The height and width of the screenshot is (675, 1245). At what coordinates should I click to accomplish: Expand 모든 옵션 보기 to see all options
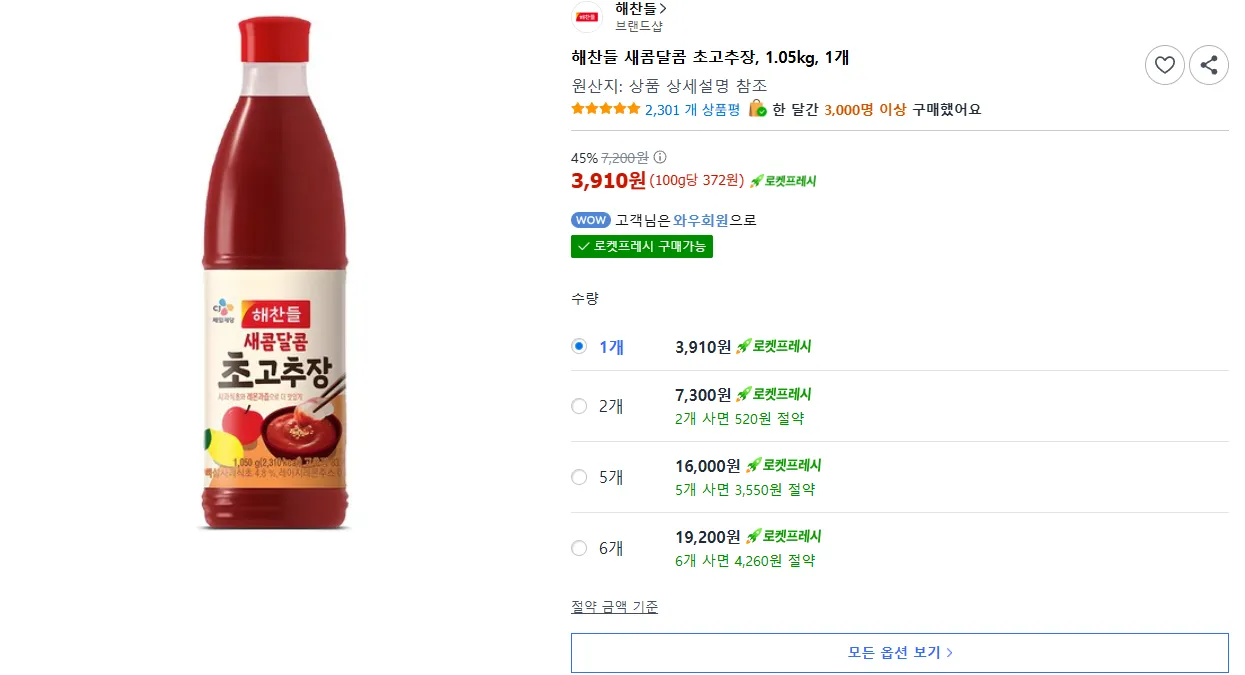pos(899,652)
